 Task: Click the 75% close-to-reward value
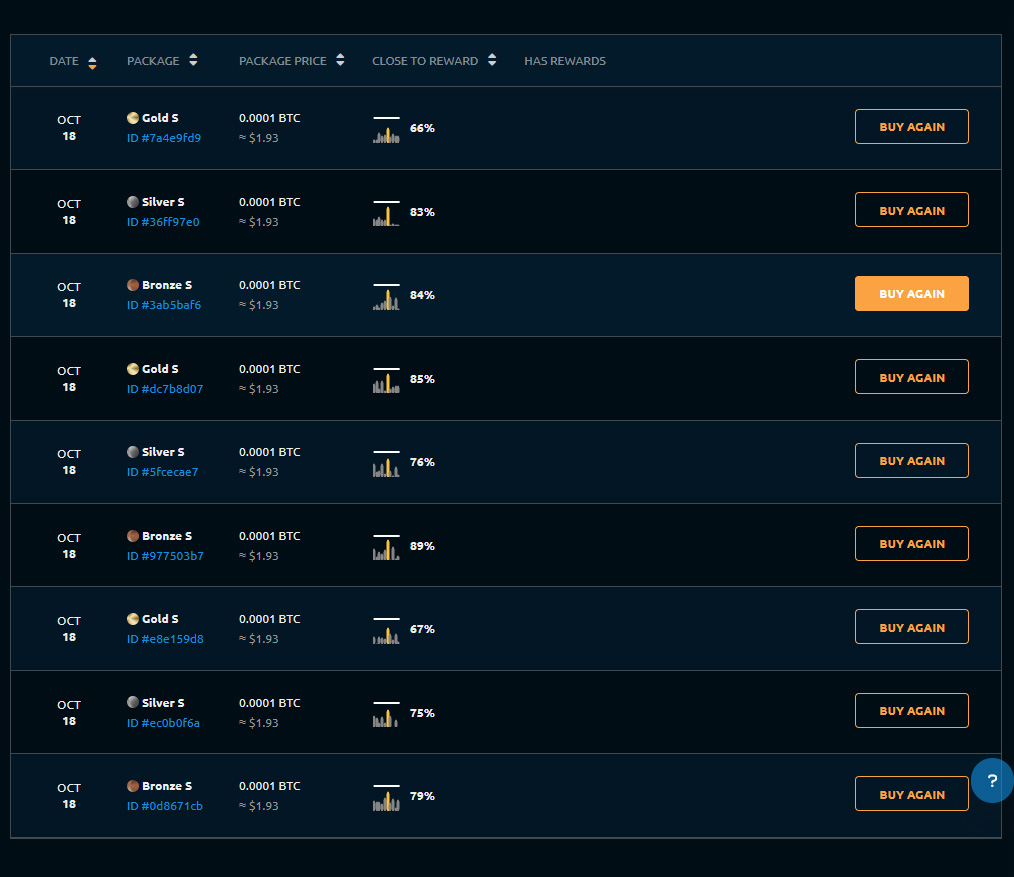[x=422, y=713]
